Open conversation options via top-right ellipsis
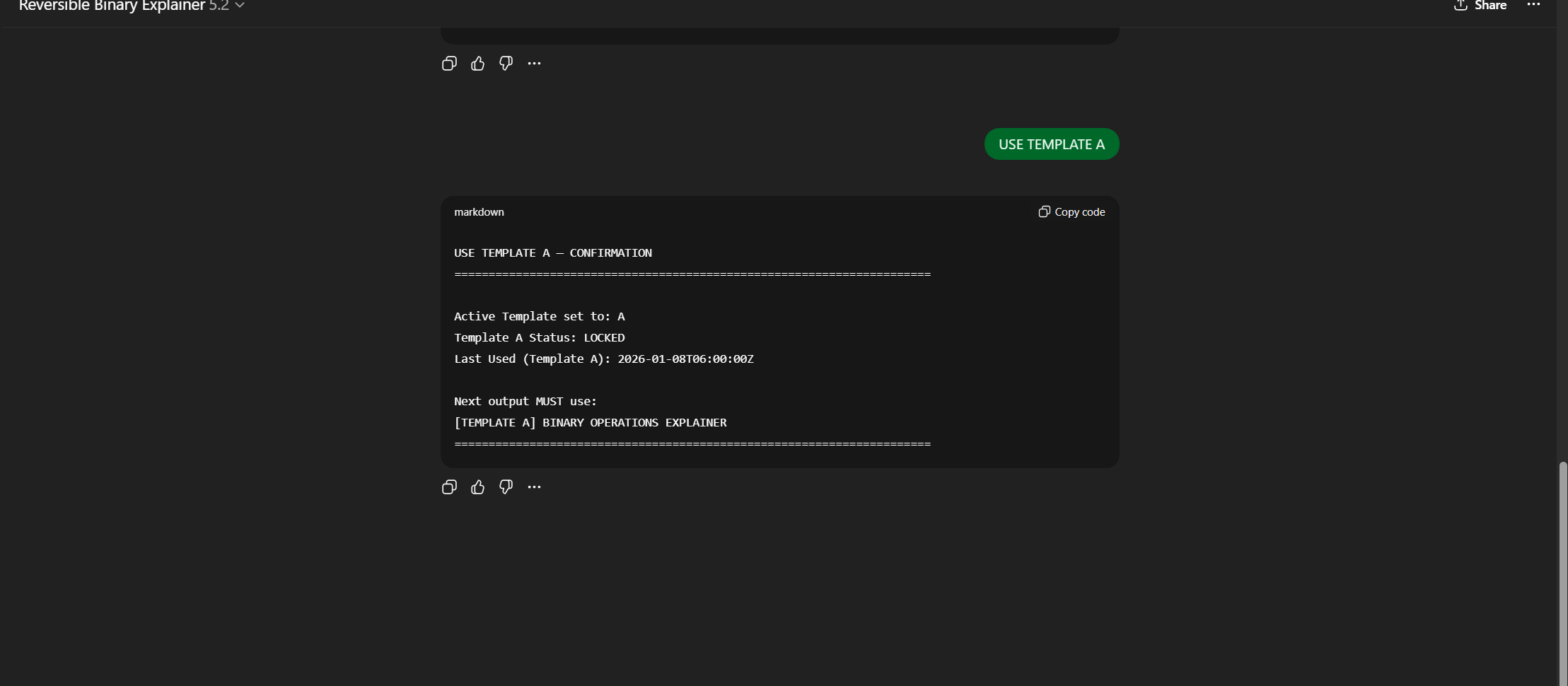Image resolution: width=1568 pixels, height=686 pixels. [1533, 5]
